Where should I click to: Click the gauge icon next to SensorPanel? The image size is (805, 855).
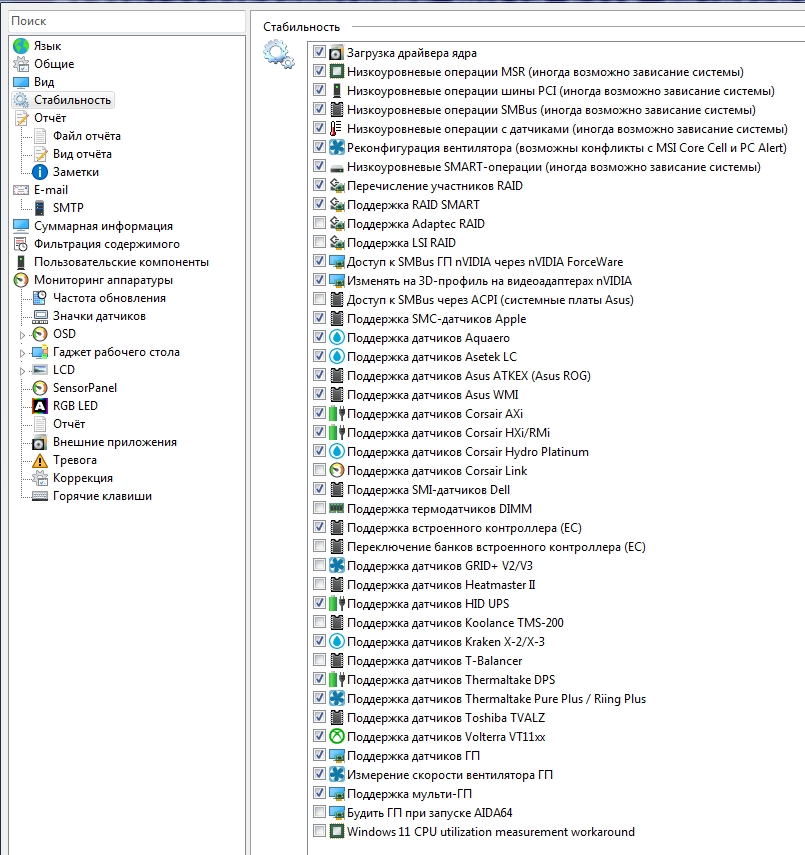click(40, 388)
